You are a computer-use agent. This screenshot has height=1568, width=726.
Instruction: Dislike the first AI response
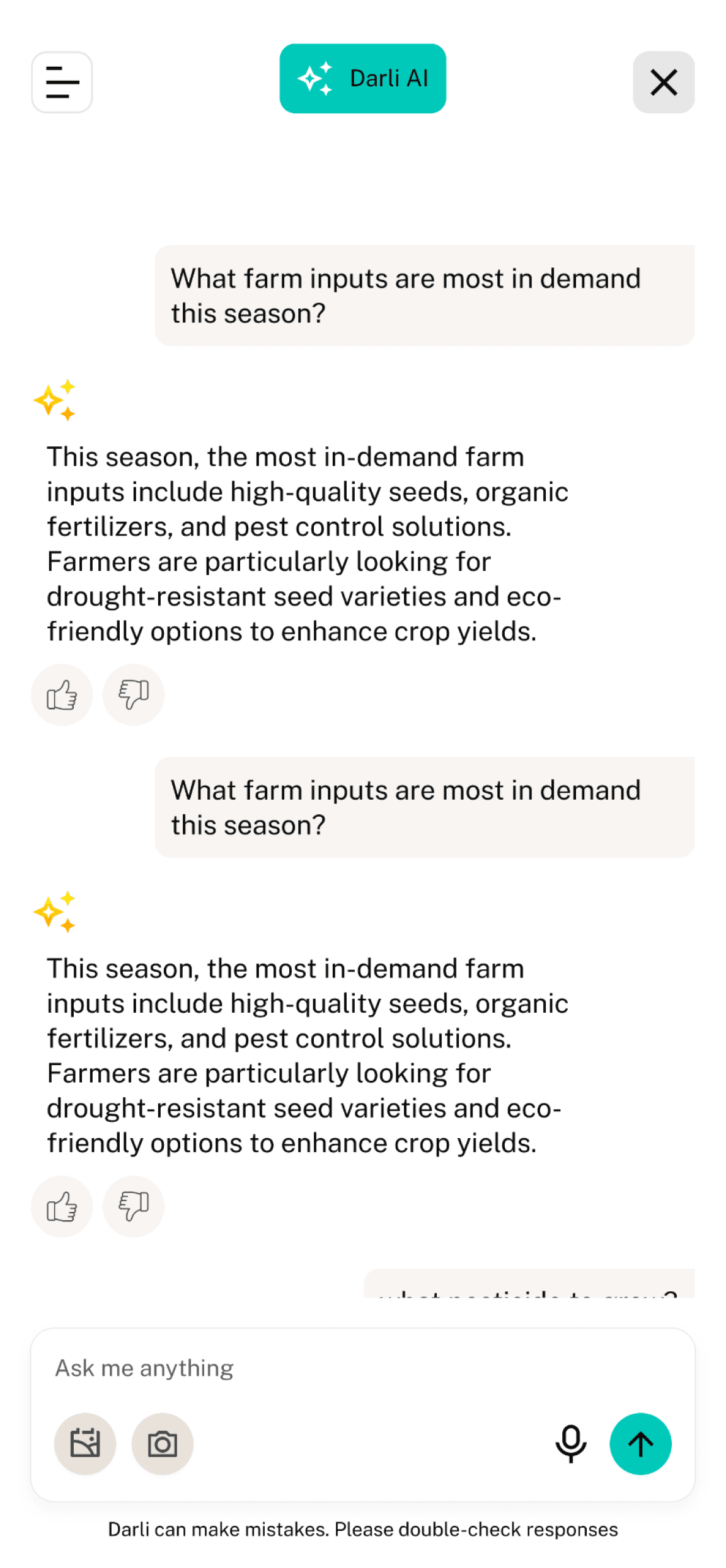[134, 695]
